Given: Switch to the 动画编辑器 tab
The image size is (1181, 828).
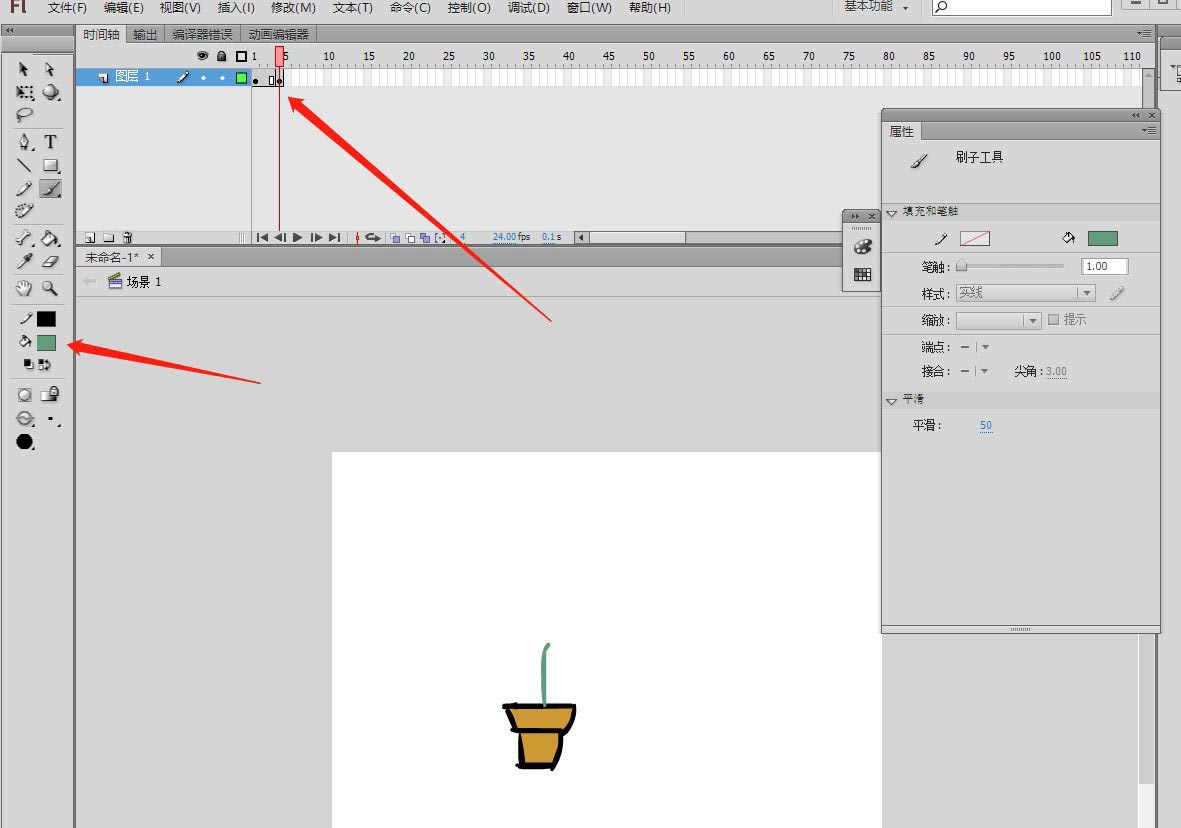Looking at the screenshot, I should pos(278,34).
